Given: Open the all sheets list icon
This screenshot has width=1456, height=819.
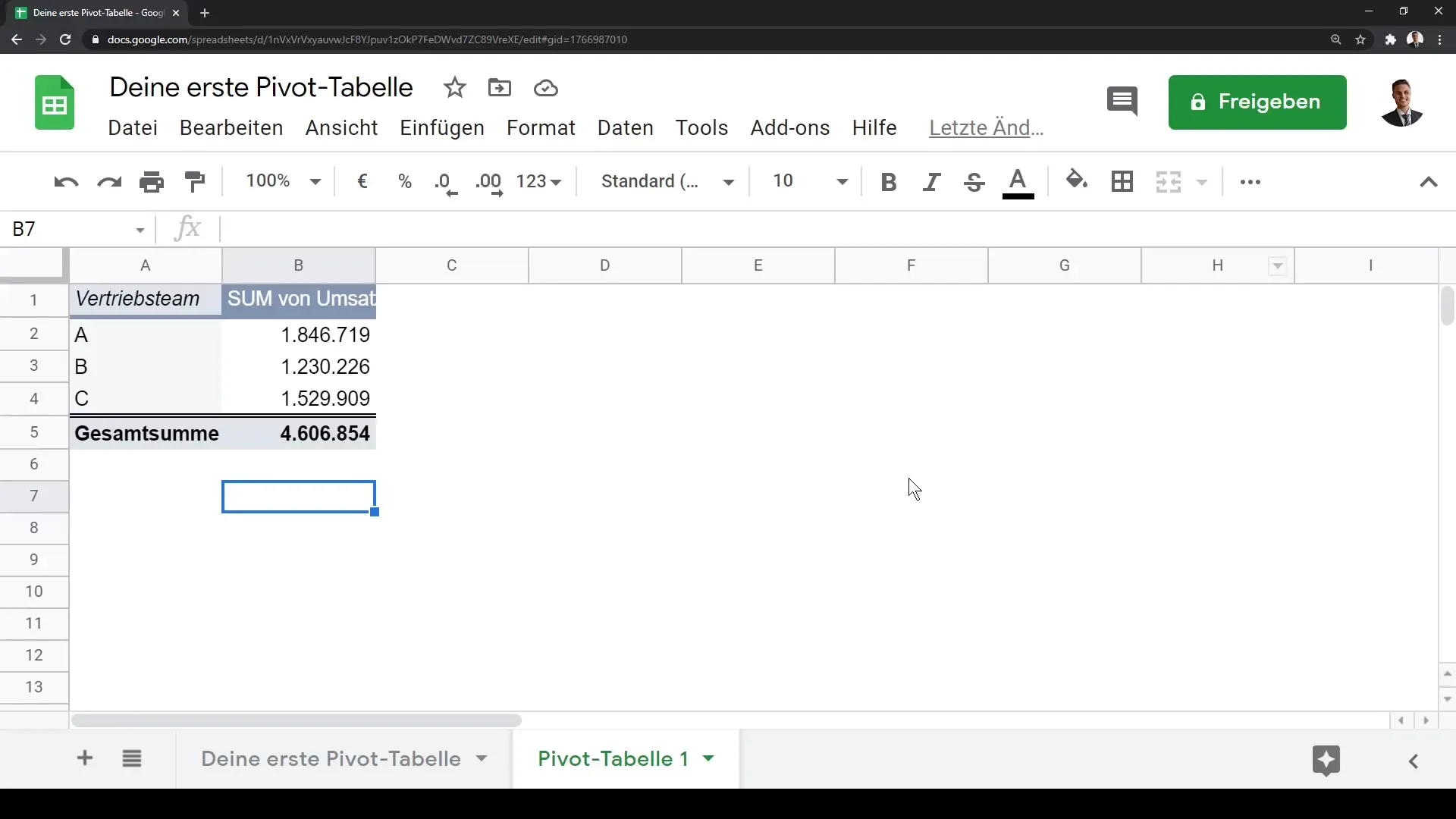Looking at the screenshot, I should pyautogui.click(x=132, y=758).
